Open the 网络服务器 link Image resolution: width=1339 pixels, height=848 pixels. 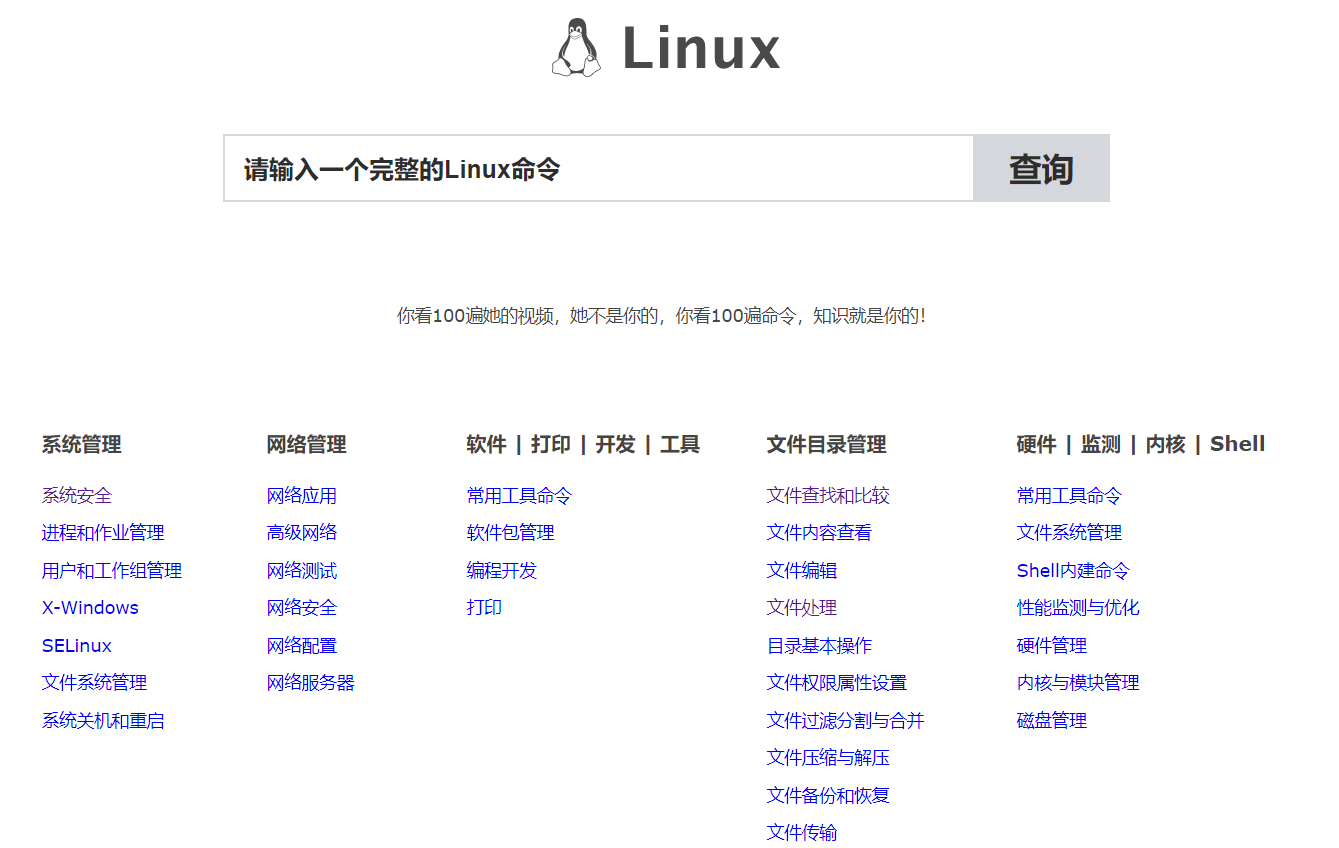click(311, 683)
